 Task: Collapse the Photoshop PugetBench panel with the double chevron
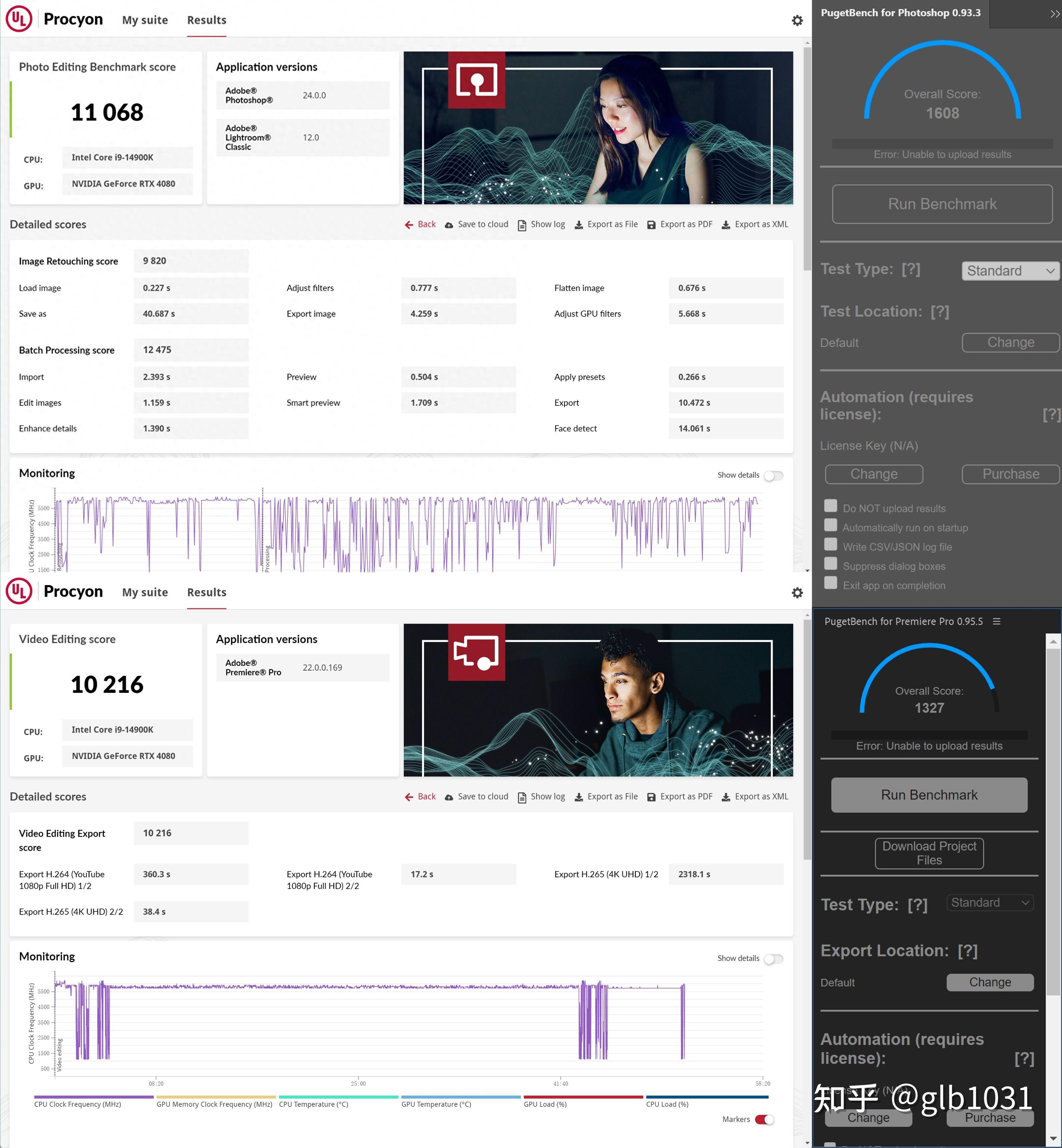click(x=1054, y=14)
